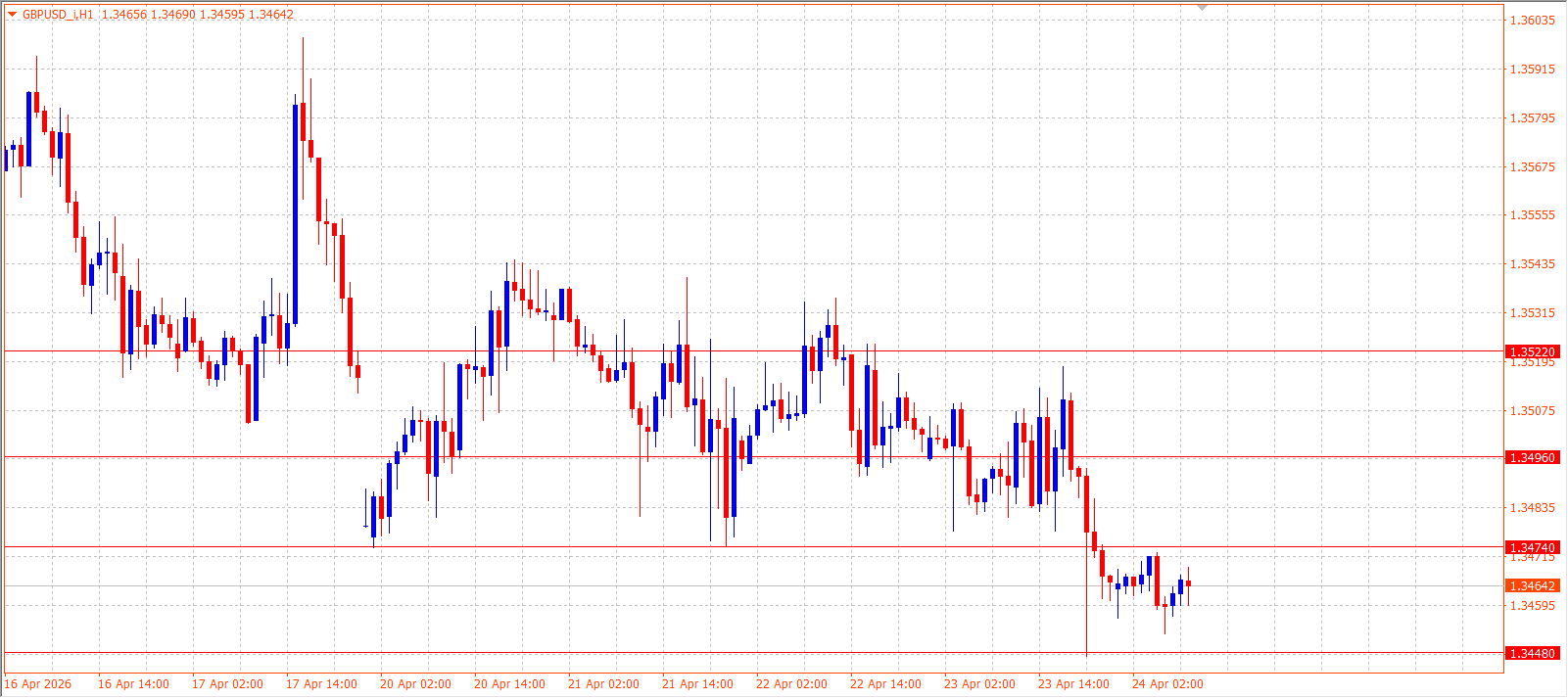This screenshot has height=698, width=1568.
Task: Click the 16 Apr 14:00 time label
Action: tap(133, 684)
